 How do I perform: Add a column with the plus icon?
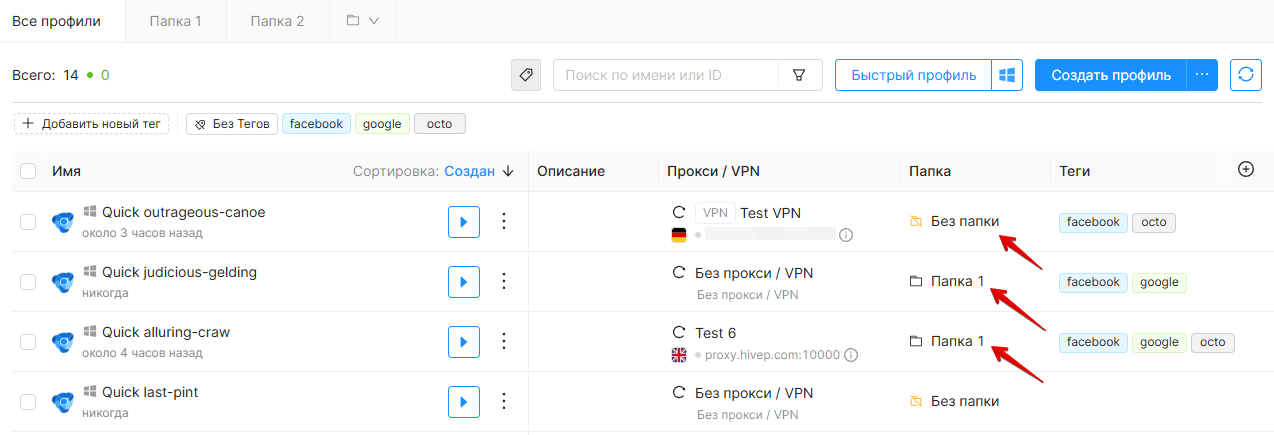(1246, 170)
